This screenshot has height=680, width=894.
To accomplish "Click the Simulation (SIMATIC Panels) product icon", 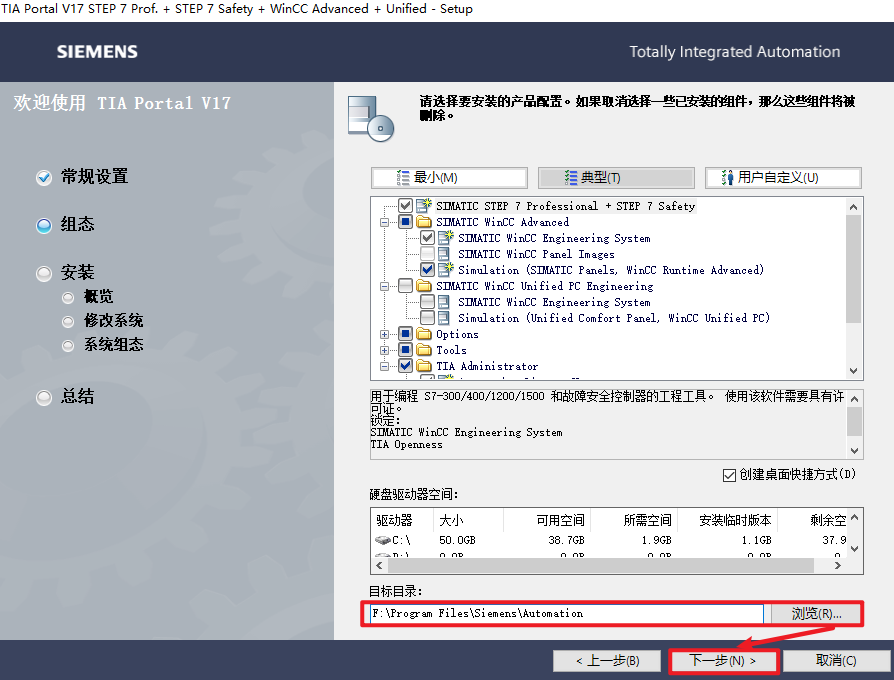I will pos(445,269).
